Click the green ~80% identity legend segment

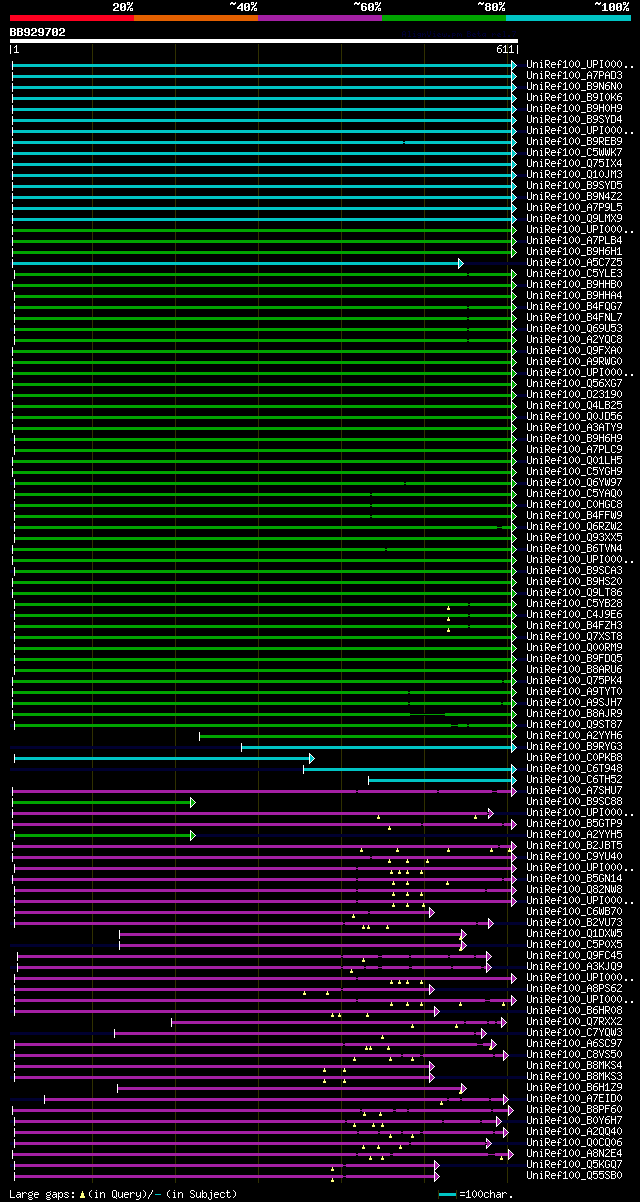(x=444, y=18)
